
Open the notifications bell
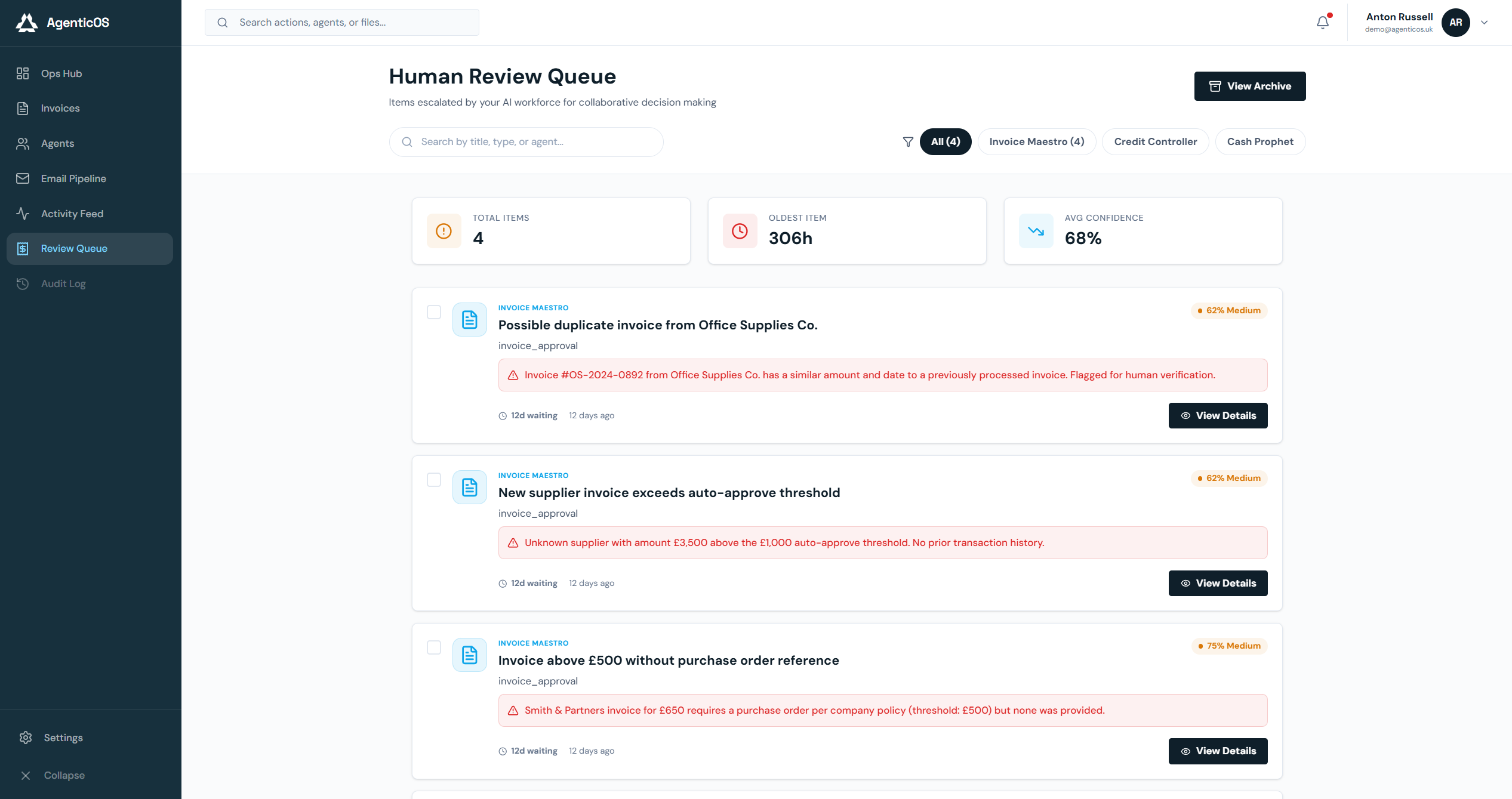point(1323,22)
